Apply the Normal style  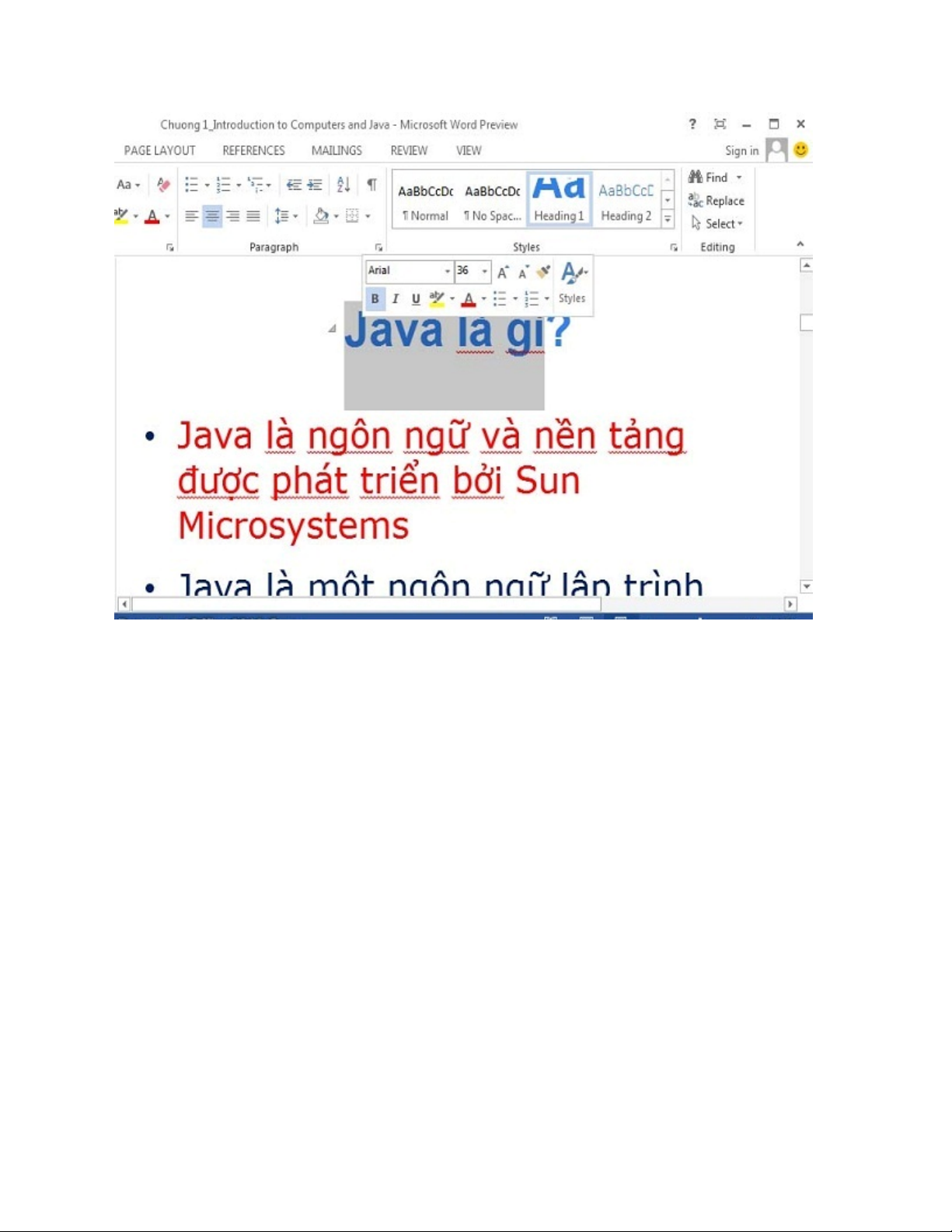pos(425,201)
